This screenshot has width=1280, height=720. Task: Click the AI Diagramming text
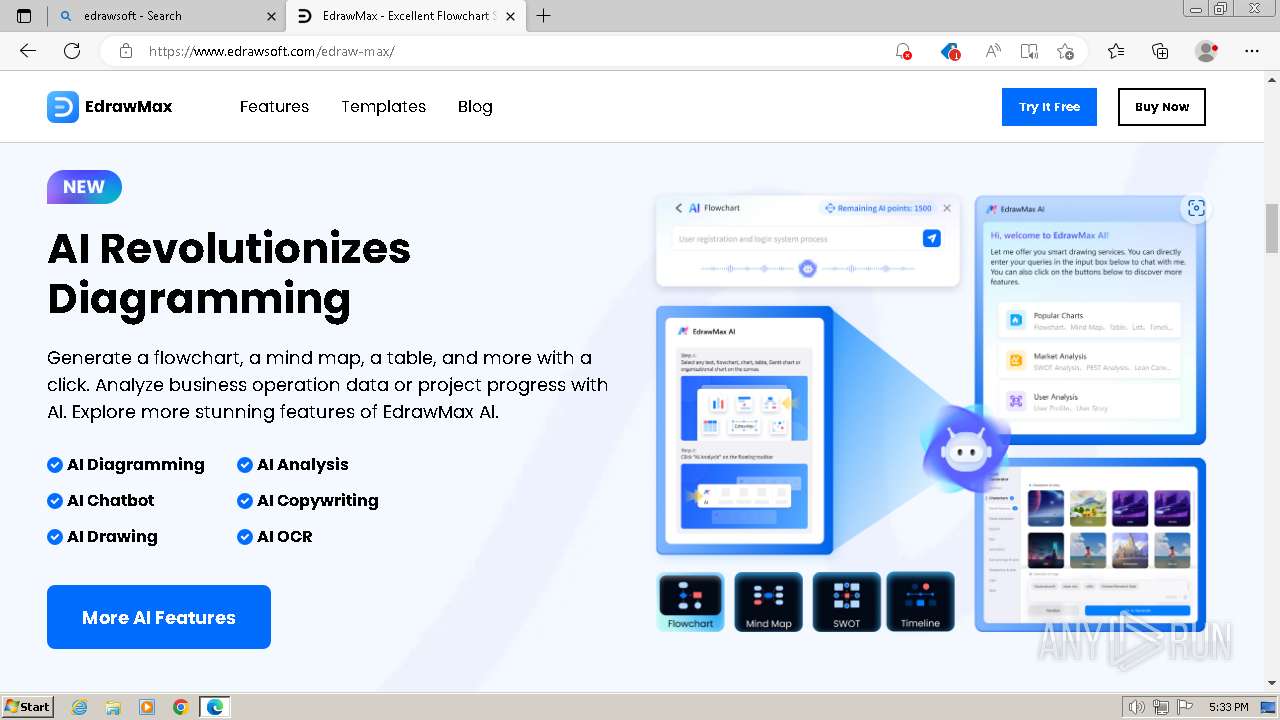click(x=136, y=464)
